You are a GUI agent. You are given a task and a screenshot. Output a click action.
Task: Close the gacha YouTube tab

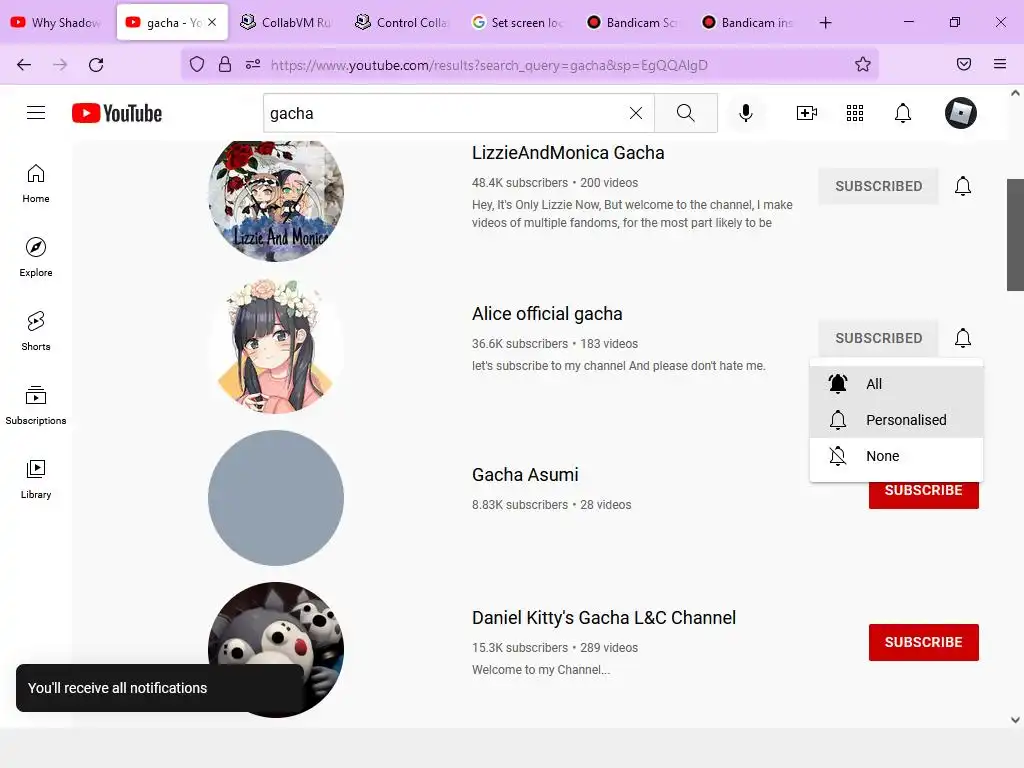coord(212,22)
